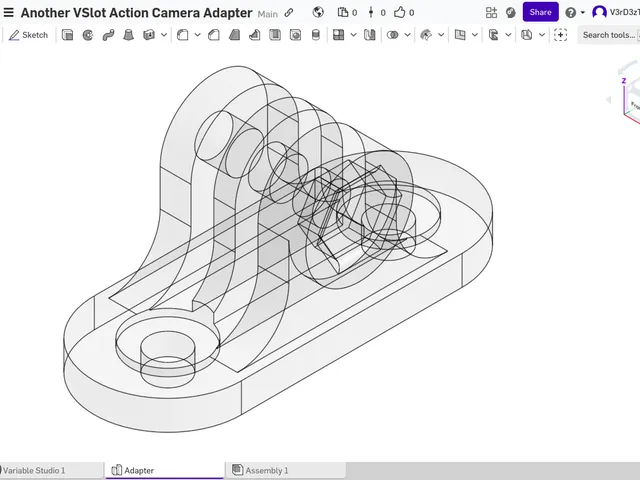The width and height of the screenshot is (640, 480).
Task: Expand the Plane tool dropdown arrow
Action: 475,35
